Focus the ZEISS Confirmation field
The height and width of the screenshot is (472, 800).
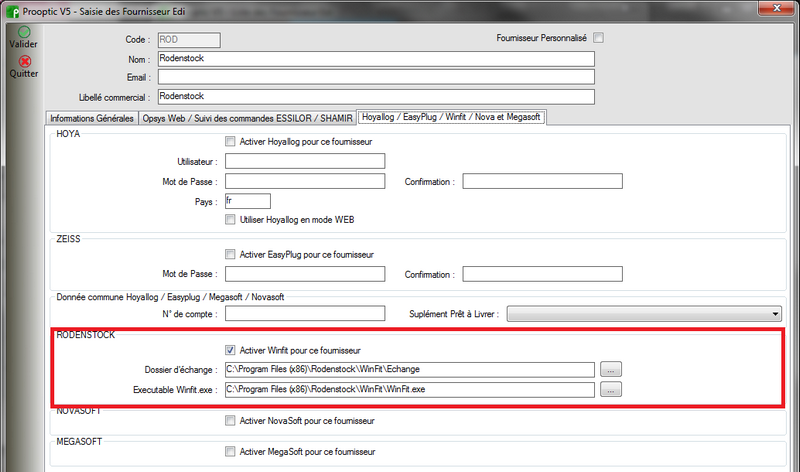tap(542, 274)
